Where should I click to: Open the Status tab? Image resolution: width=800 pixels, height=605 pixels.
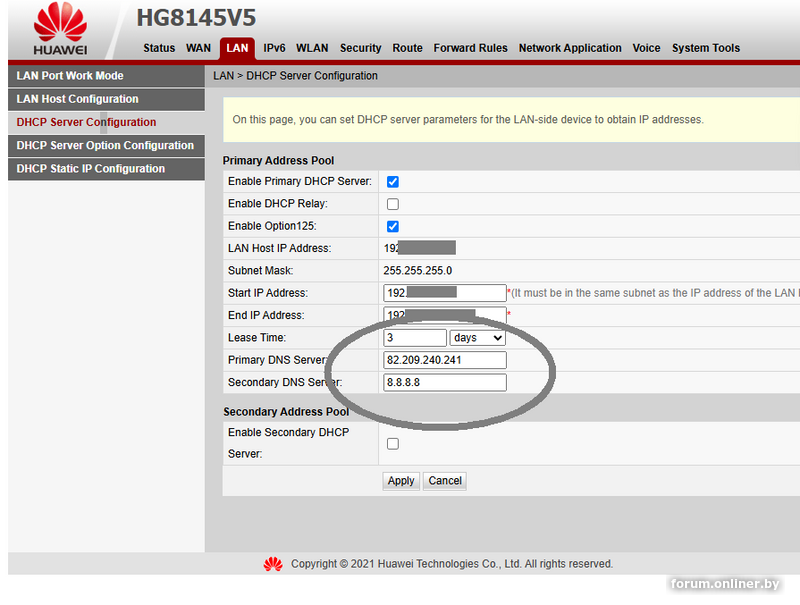click(x=159, y=48)
